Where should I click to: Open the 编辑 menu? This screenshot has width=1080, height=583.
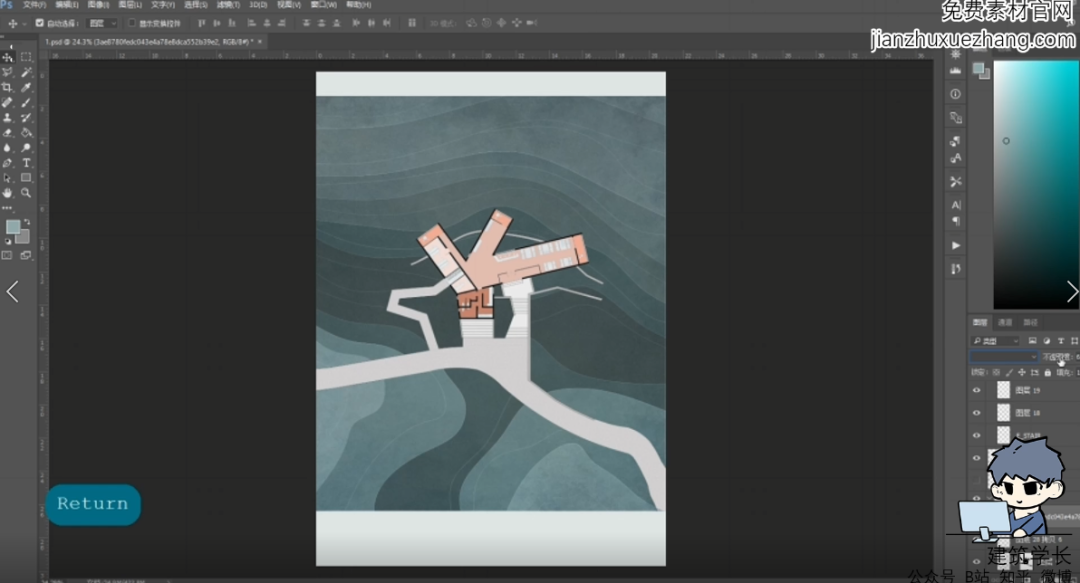(67, 5)
